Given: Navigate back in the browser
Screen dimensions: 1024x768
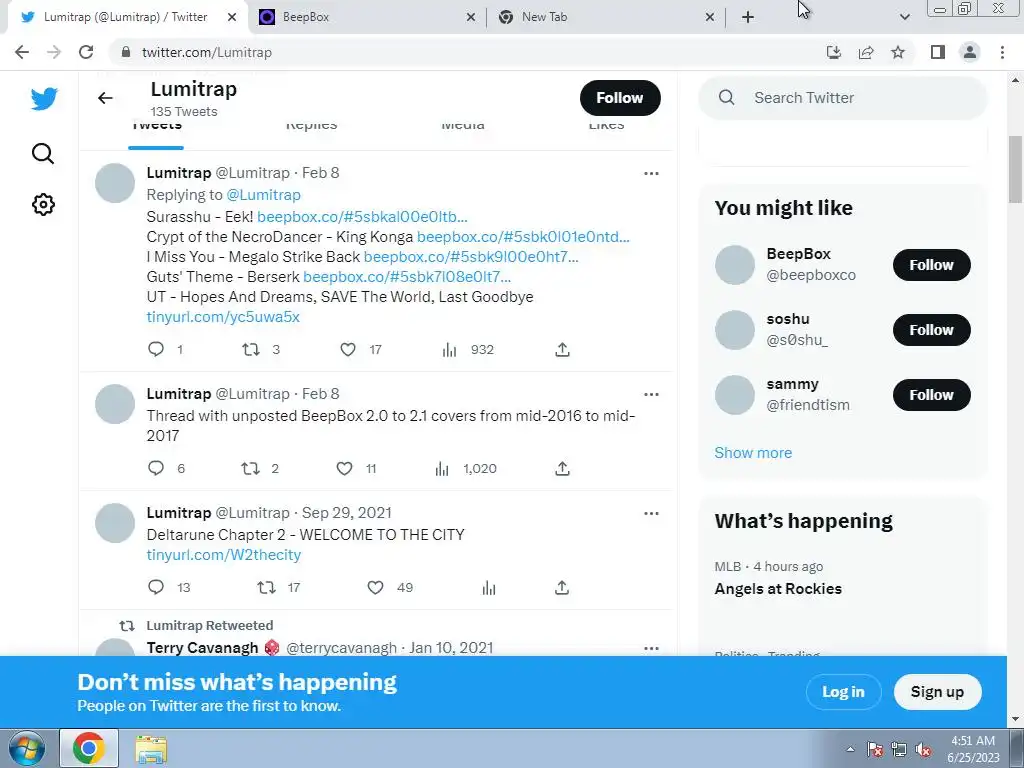Looking at the screenshot, I should click(22, 52).
